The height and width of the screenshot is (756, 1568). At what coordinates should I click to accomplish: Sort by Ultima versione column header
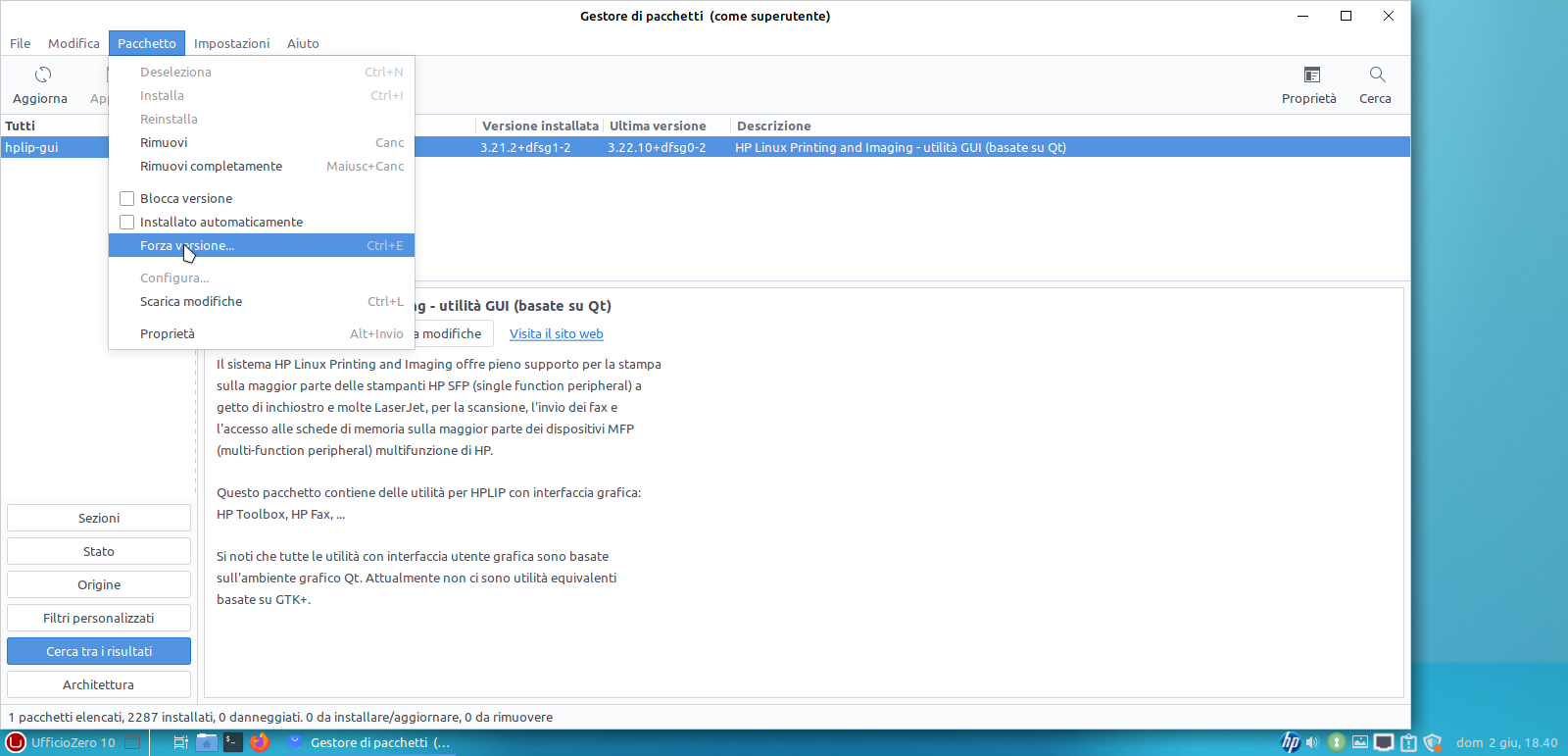point(666,126)
